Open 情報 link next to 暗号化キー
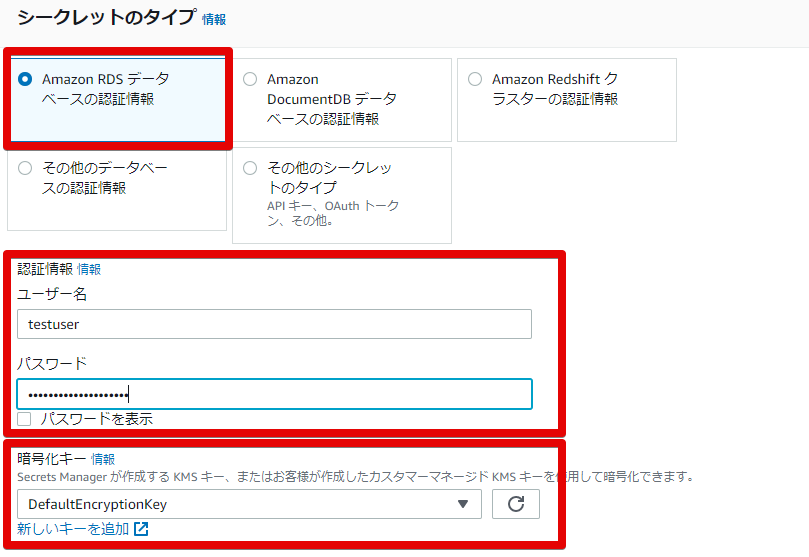 click(103, 459)
